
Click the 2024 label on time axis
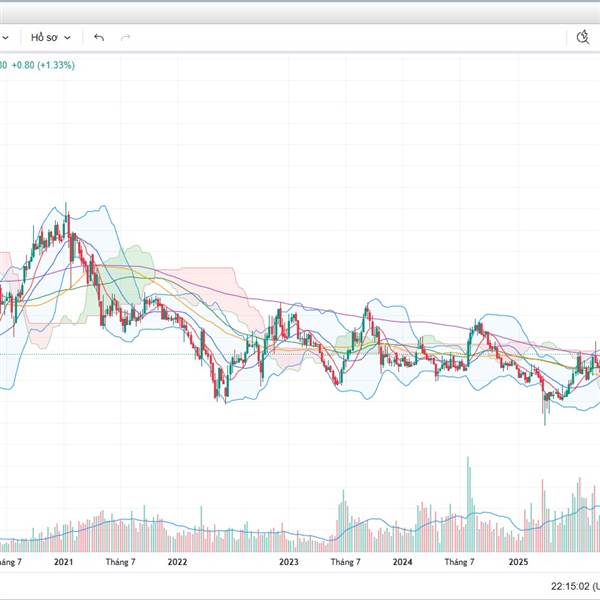pyautogui.click(x=403, y=563)
